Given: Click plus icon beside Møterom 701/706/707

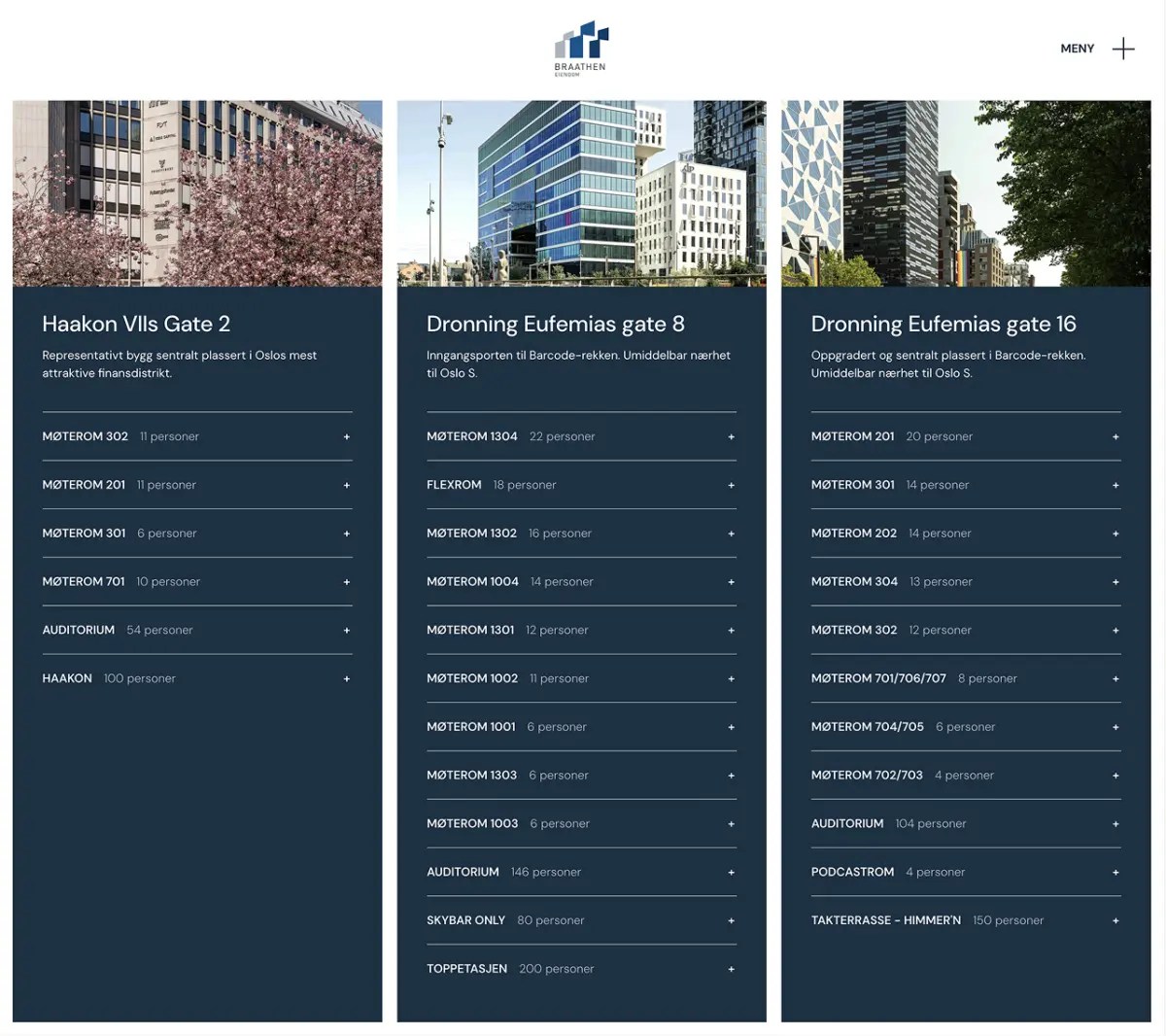Looking at the screenshot, I should point(1115,678).
